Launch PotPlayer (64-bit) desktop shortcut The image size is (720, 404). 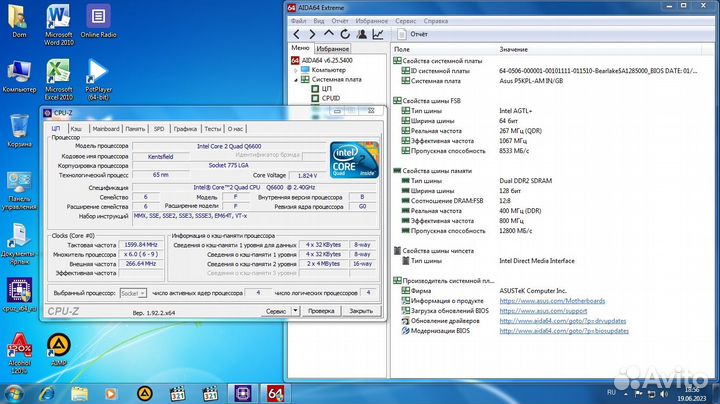tap(98, 80)
